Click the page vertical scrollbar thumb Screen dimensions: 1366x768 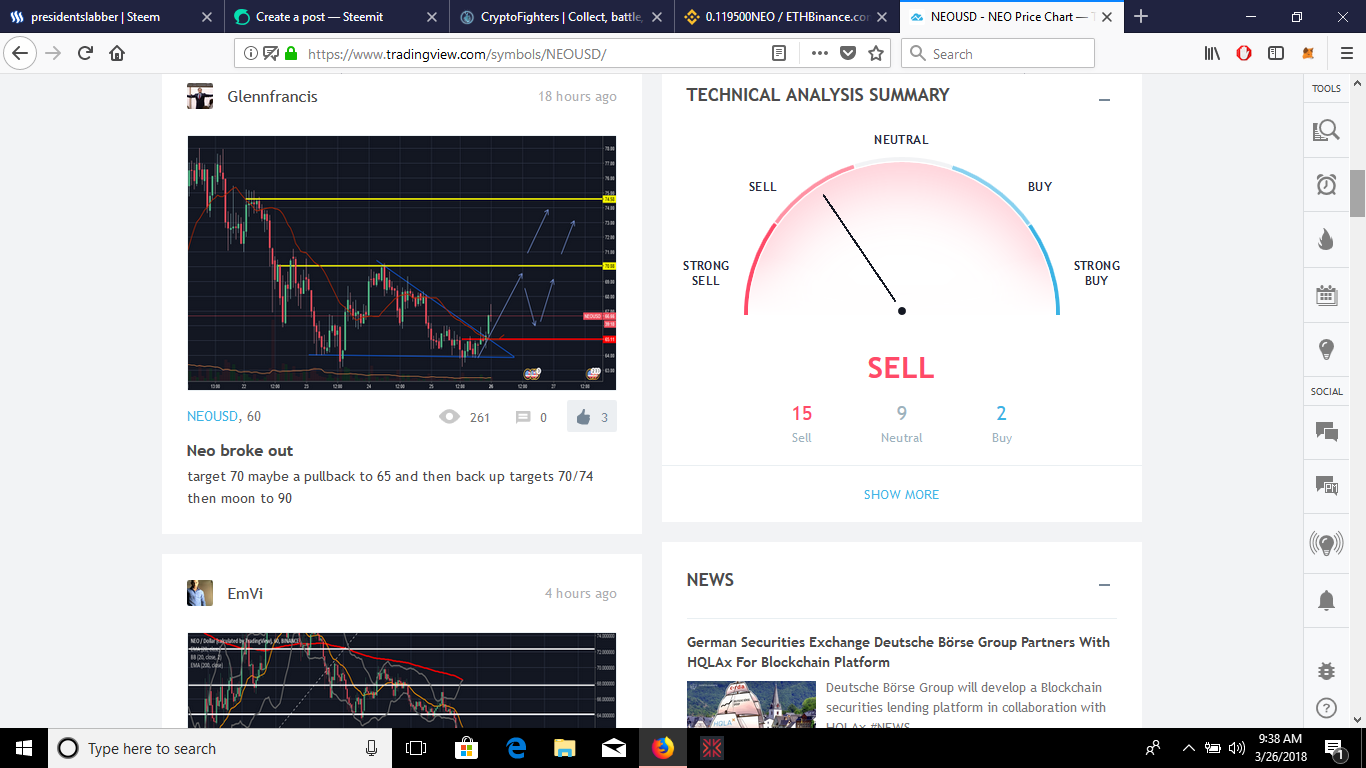coord(1357,194)
